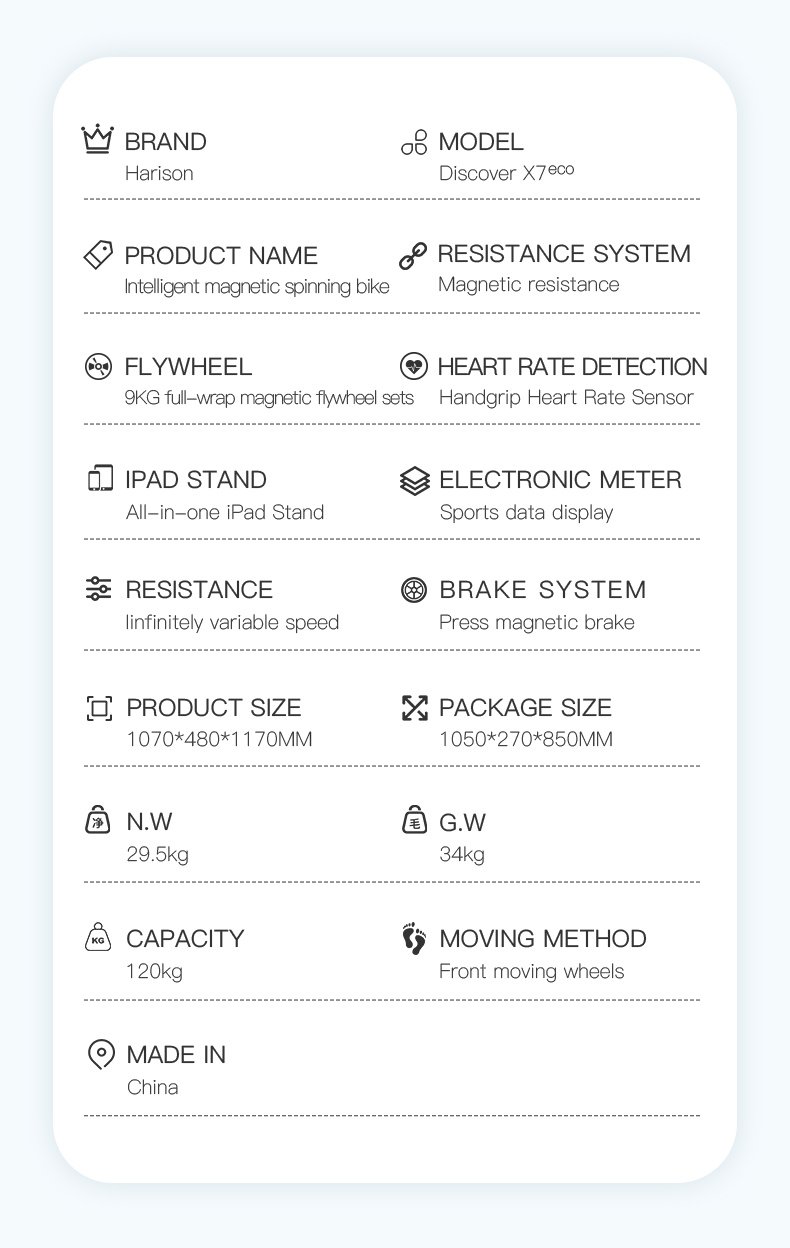Click the flywheel circle icon
Screen dimensions: 790x1248
click(x=98, y=367)
